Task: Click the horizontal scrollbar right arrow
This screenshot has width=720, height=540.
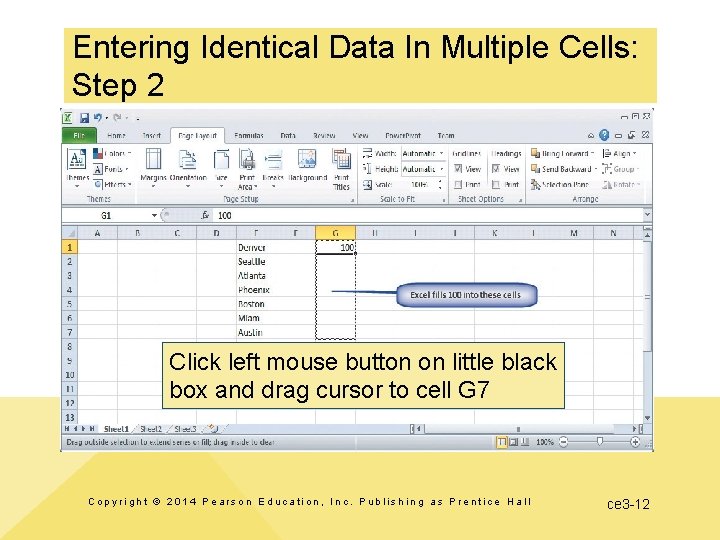Action: (x=634, y=429)
